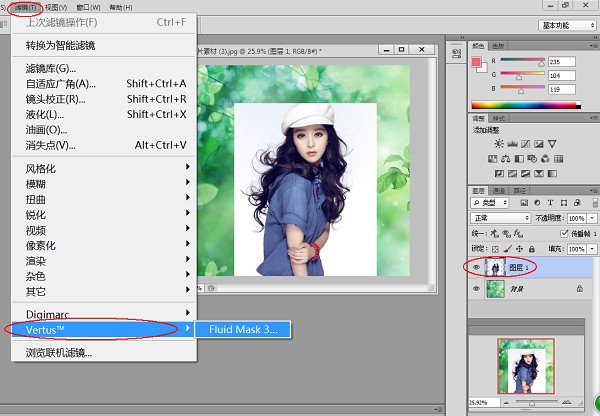The width and height of the screenshot is (600, 416).
Task: Add a Hue/Saturation adjustment layer
Action: [x=492, y=159]
